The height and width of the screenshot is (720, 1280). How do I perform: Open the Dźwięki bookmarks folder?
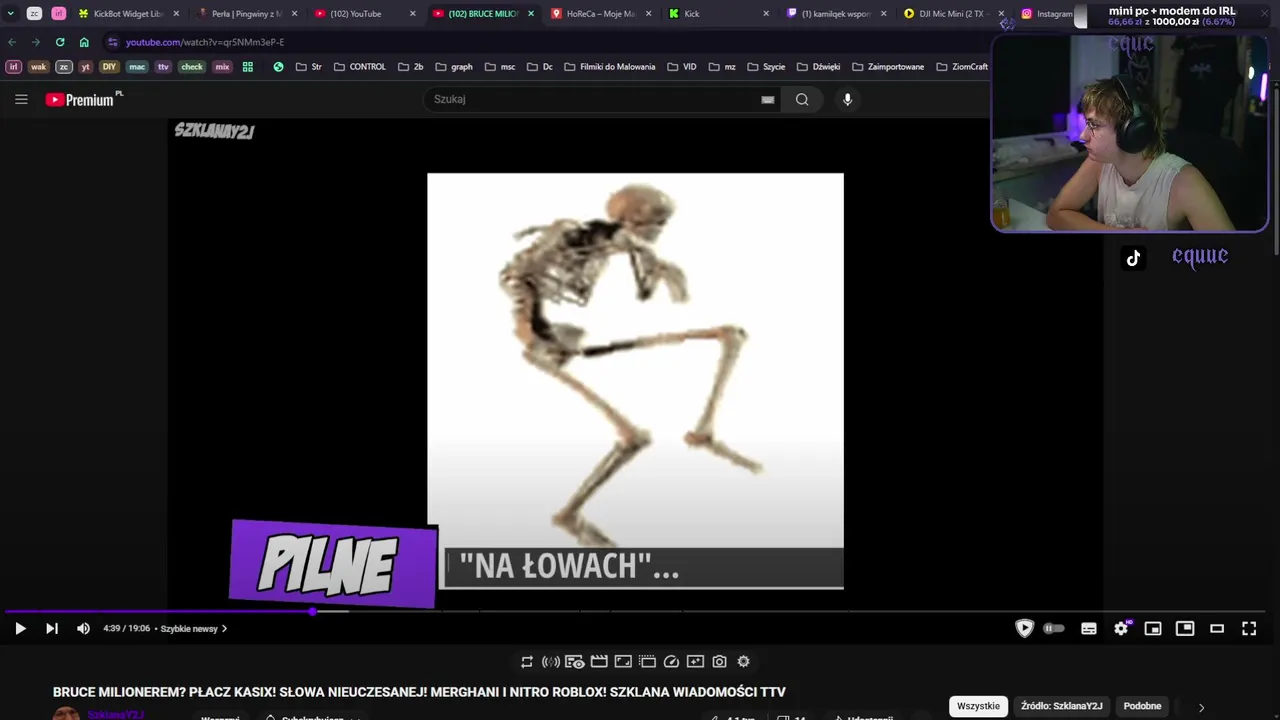tap(818, 67)
